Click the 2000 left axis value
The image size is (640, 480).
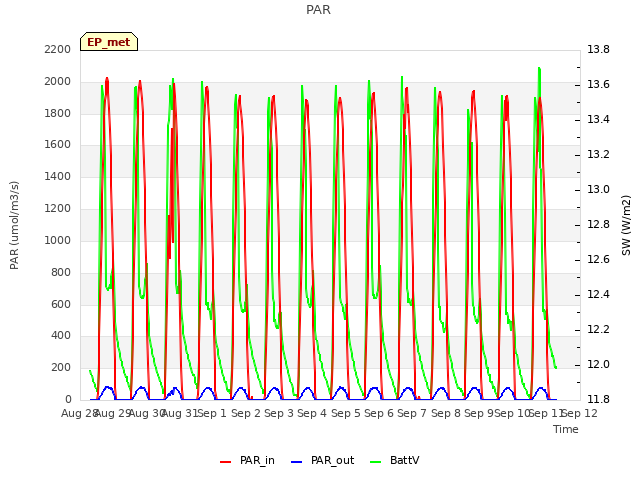[58, 82]
